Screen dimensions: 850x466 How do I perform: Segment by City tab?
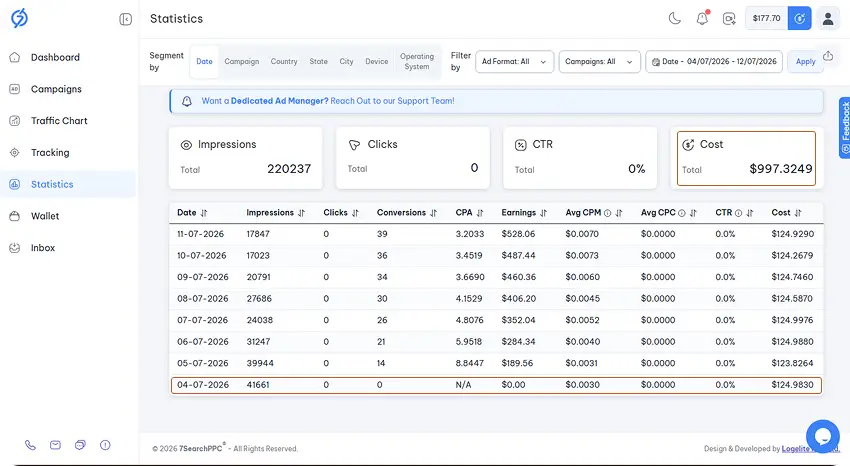[x=346, y=62]
